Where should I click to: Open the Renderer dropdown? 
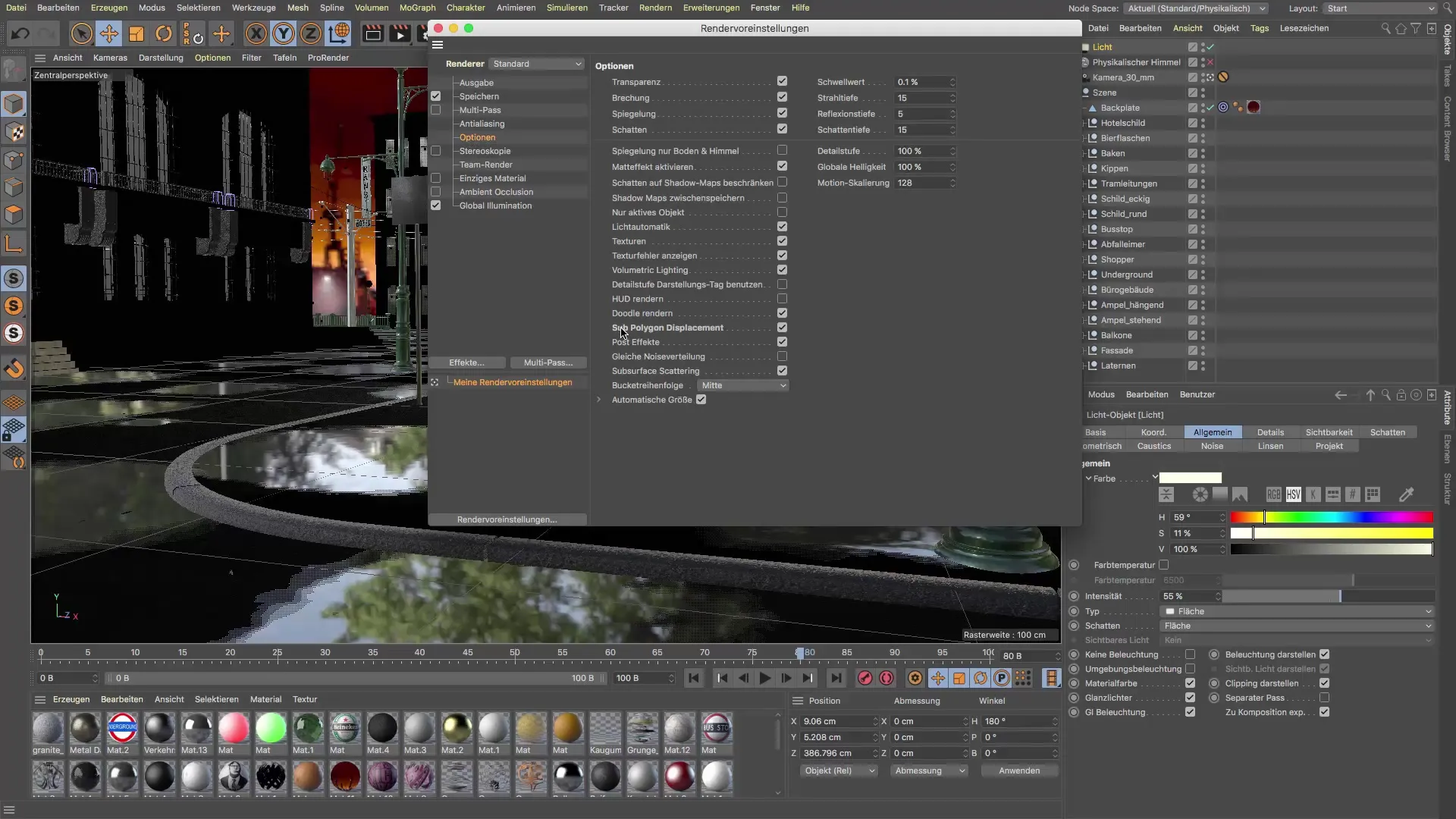pos(537,64)
